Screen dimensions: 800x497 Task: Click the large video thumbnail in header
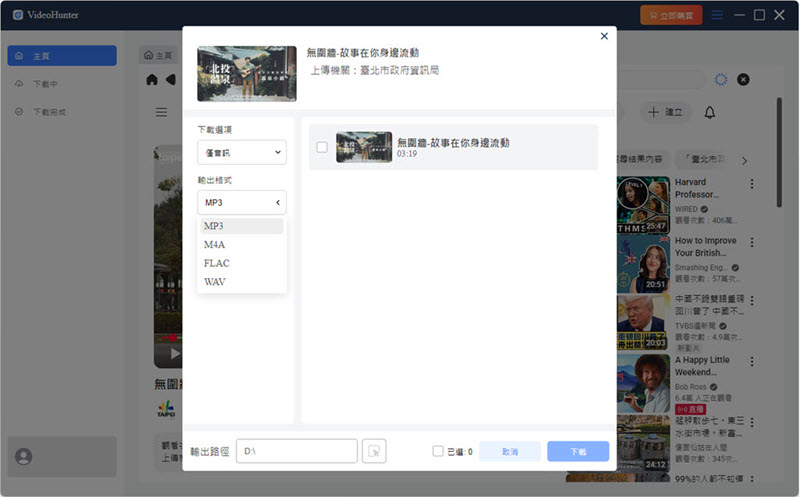pos(247,73)
